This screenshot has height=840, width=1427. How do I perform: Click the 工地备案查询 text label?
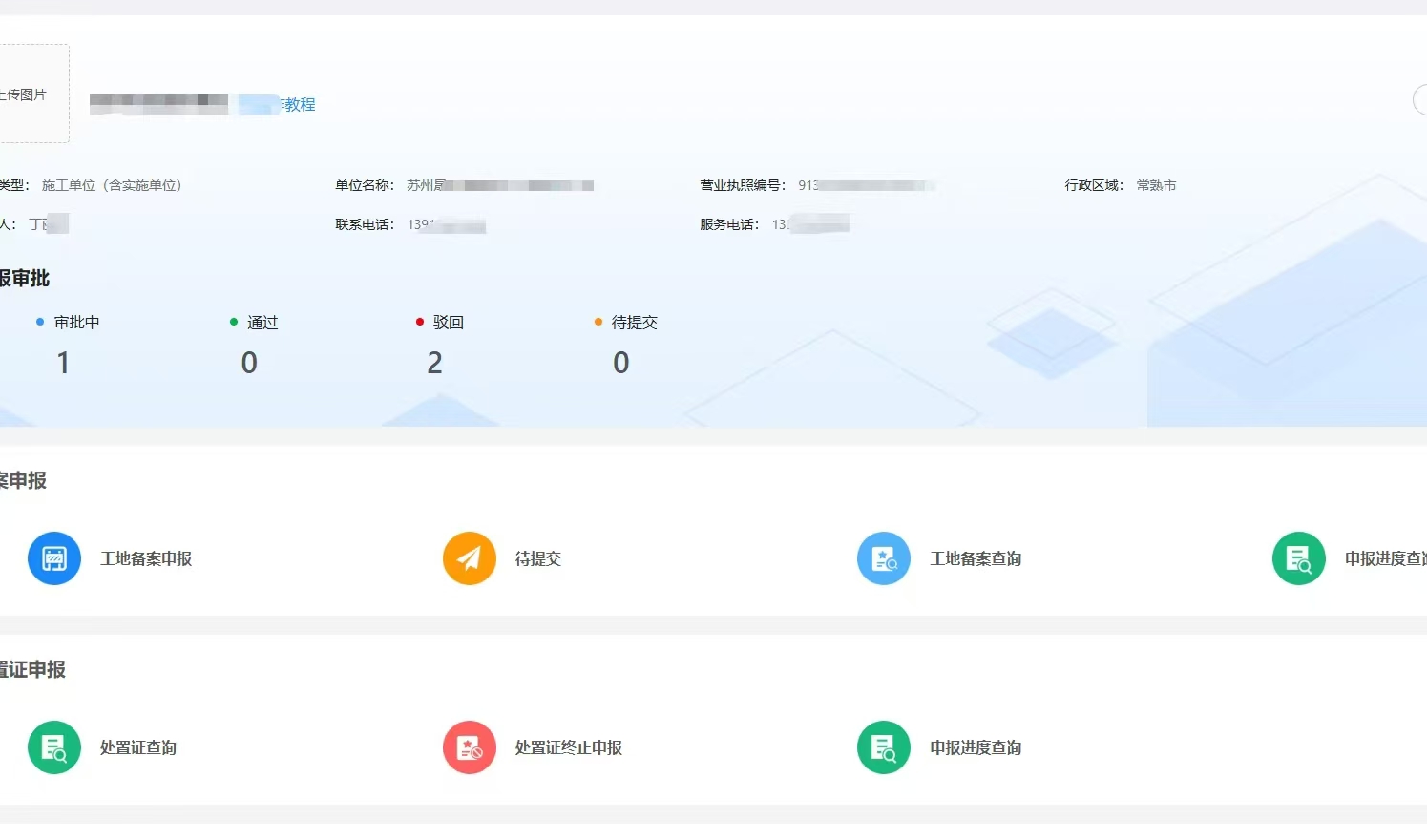(x=976, y=559)
